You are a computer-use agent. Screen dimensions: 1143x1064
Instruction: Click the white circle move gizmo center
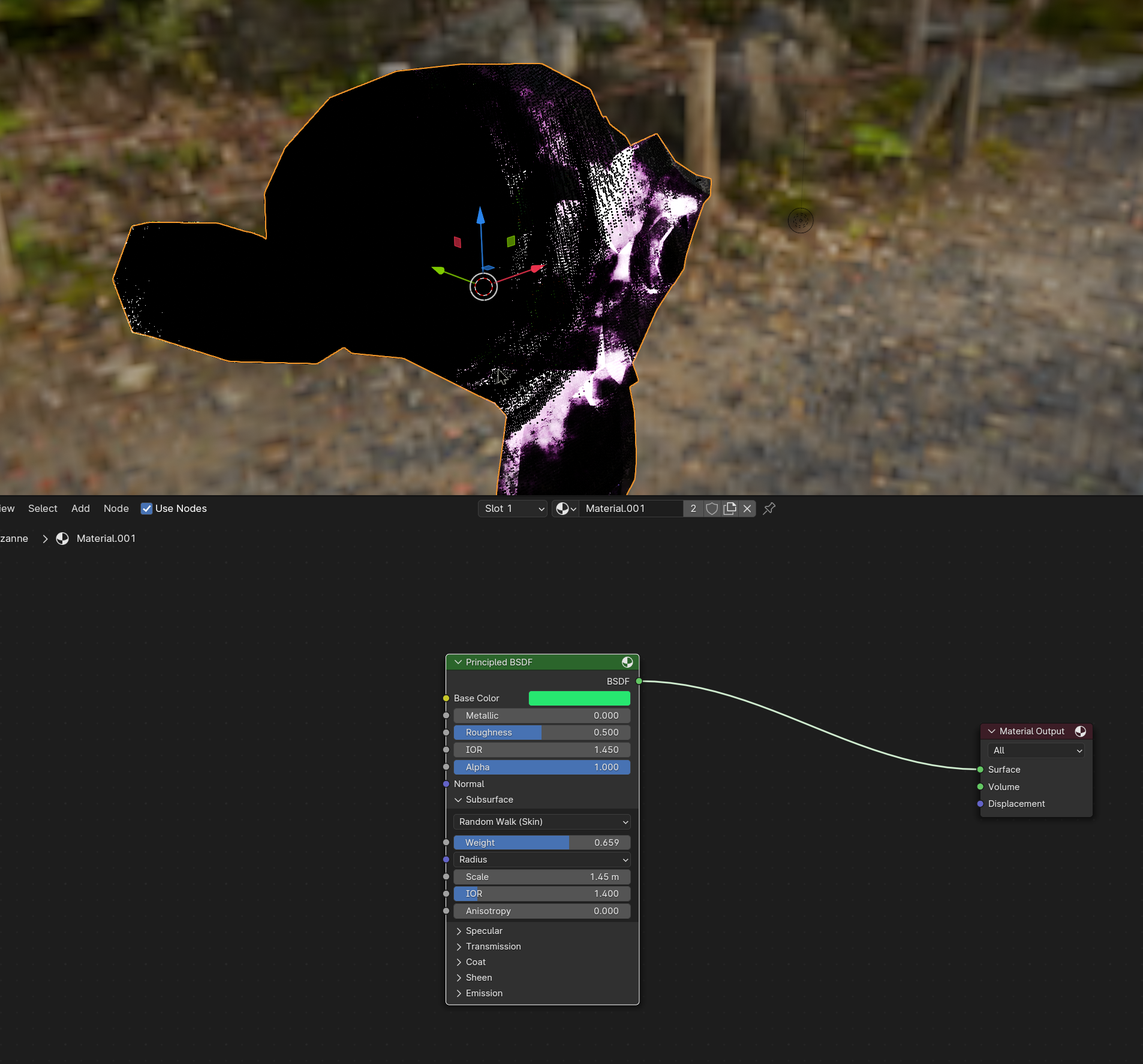coord(483,287)
